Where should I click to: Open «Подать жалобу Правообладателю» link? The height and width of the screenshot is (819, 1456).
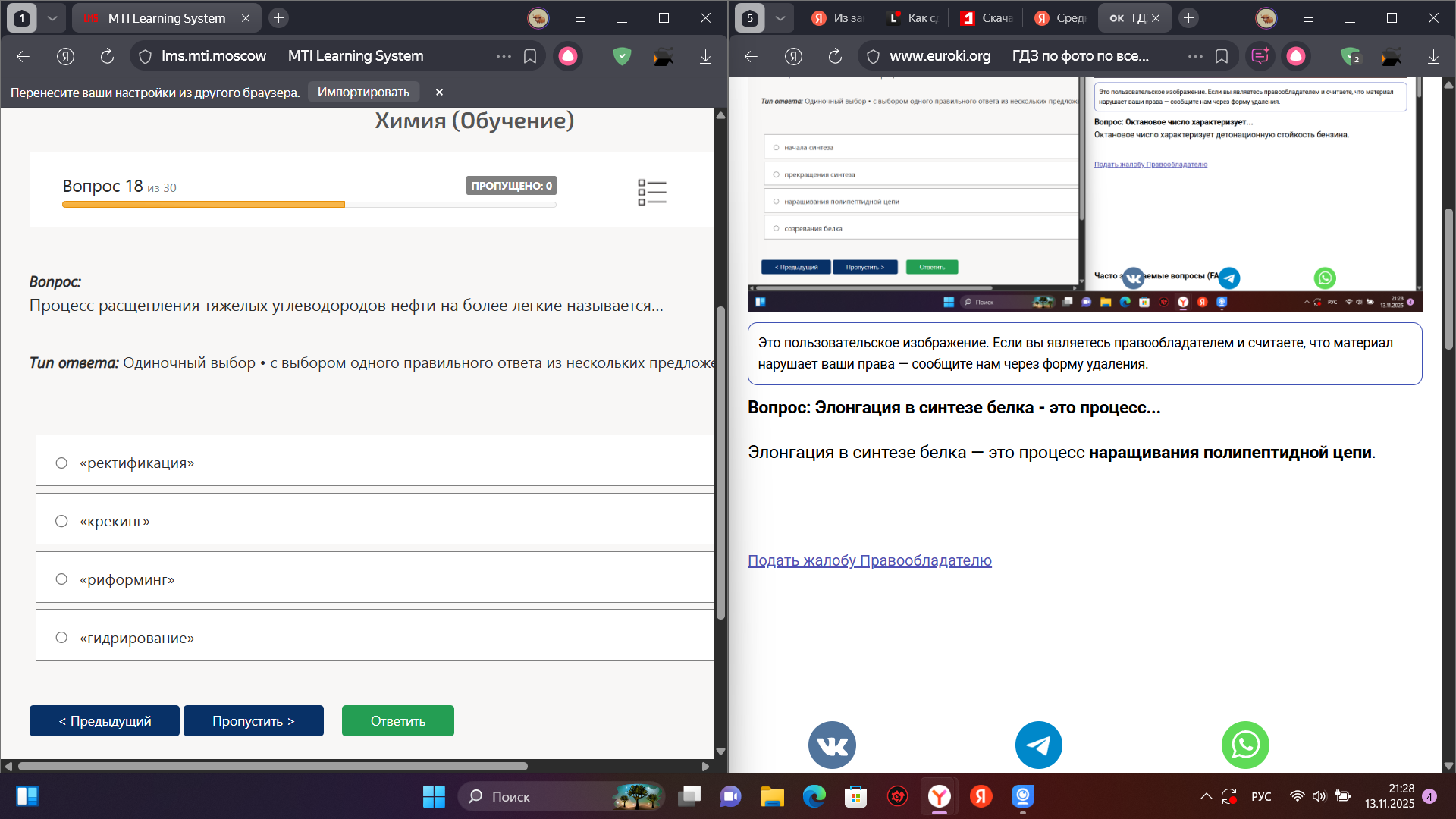click(869, 560)
